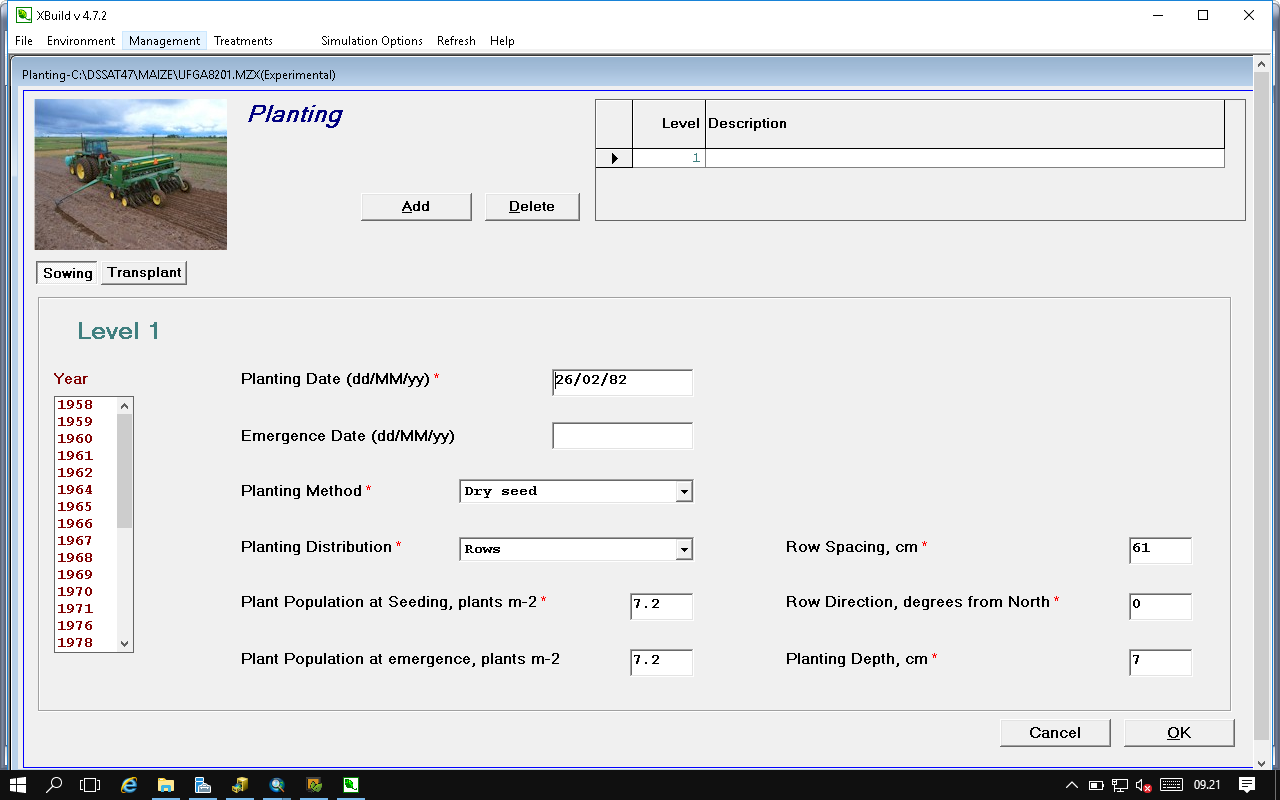
Task: Switch to the Transplant toggle button
Action: [x=144, y=273]
